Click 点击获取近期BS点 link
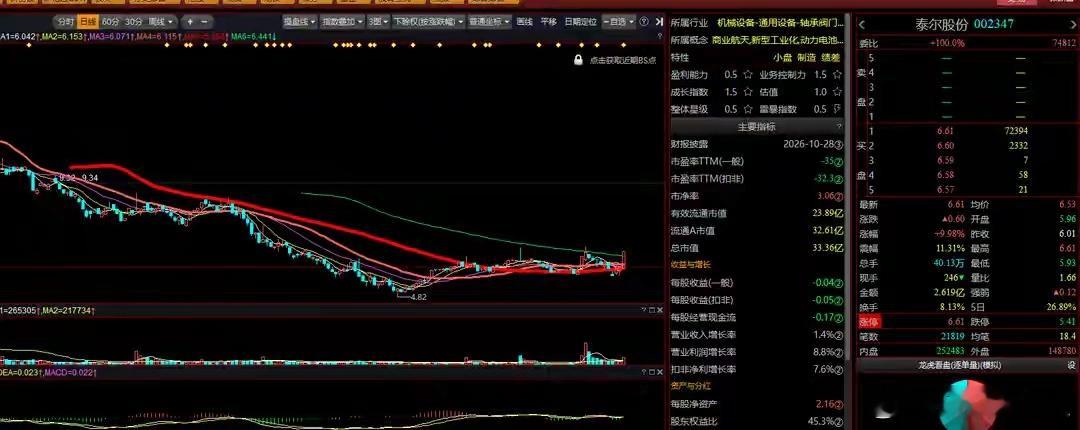Image resolution: width=1080 pixels, height=430 pixels. pos(623,60)
